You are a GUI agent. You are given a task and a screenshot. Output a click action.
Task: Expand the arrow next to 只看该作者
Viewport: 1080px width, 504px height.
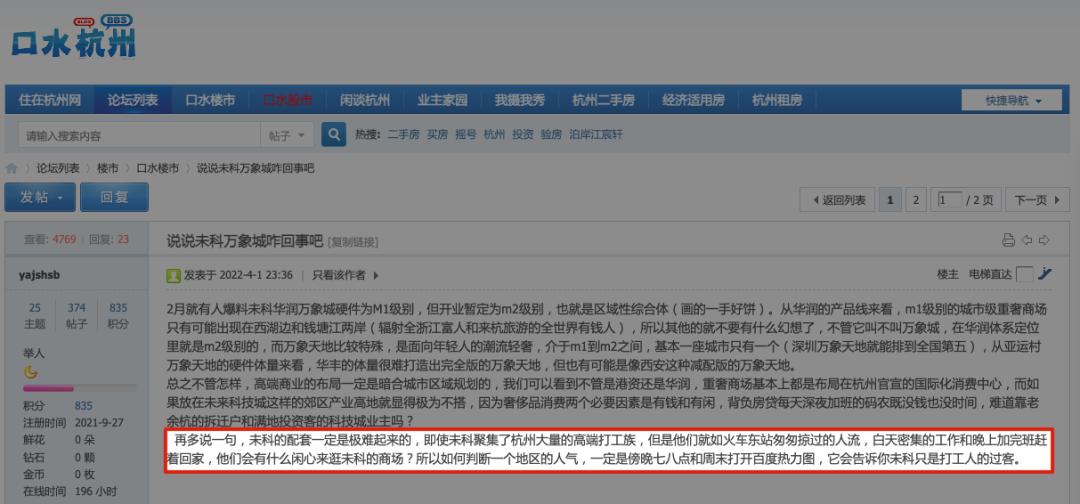[x=376, y=275]
